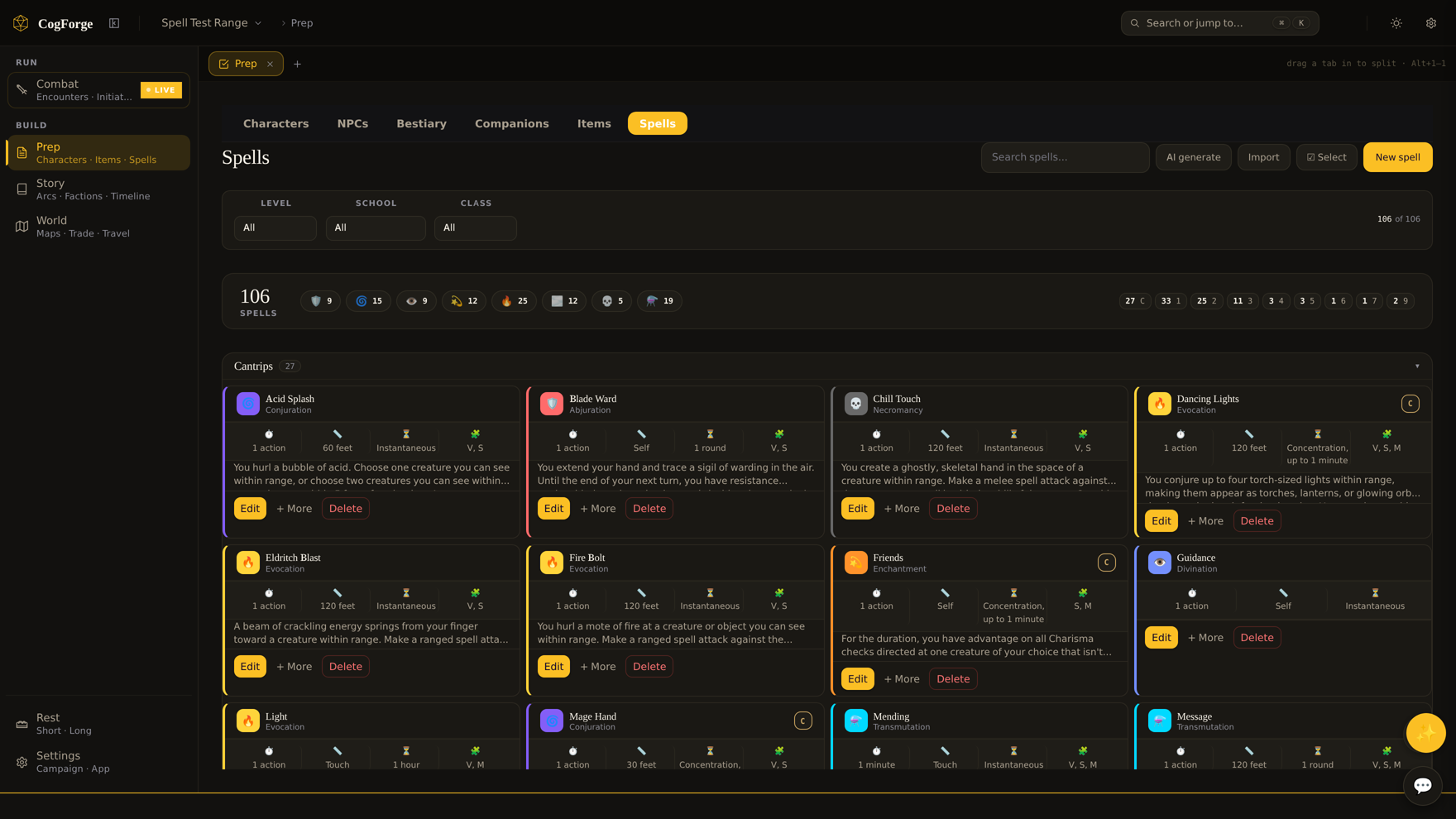
Task: Expand More on Guidance
Action: [1205, 638]
